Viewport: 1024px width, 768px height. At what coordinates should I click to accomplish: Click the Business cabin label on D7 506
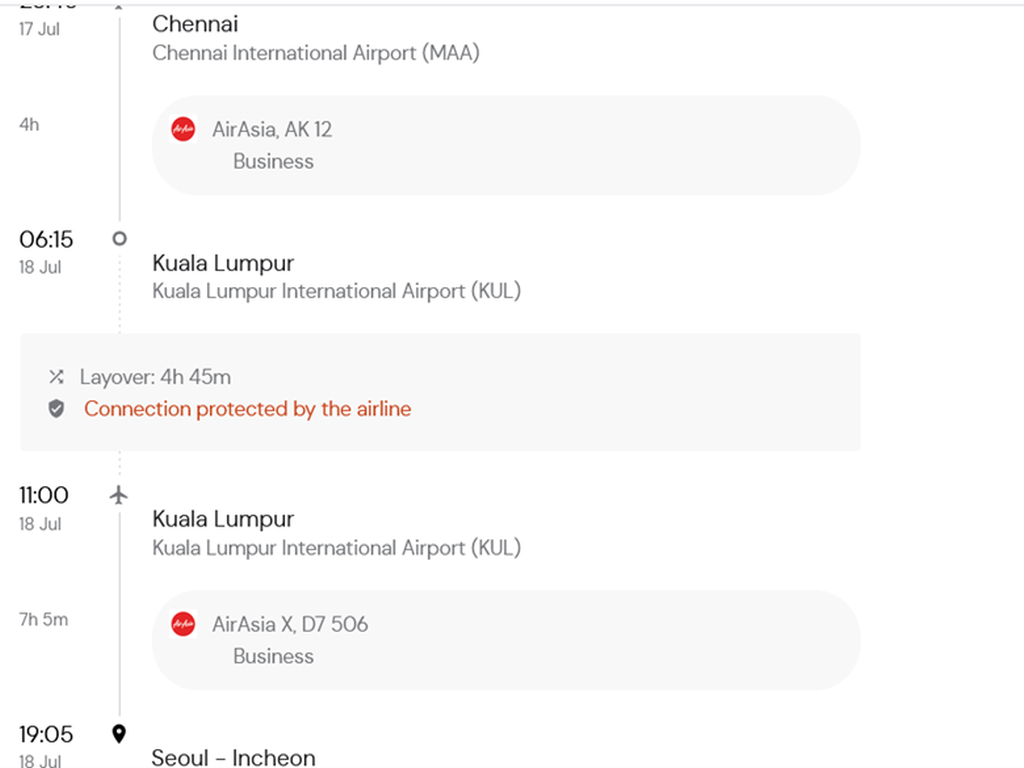(x=273, y=656)
